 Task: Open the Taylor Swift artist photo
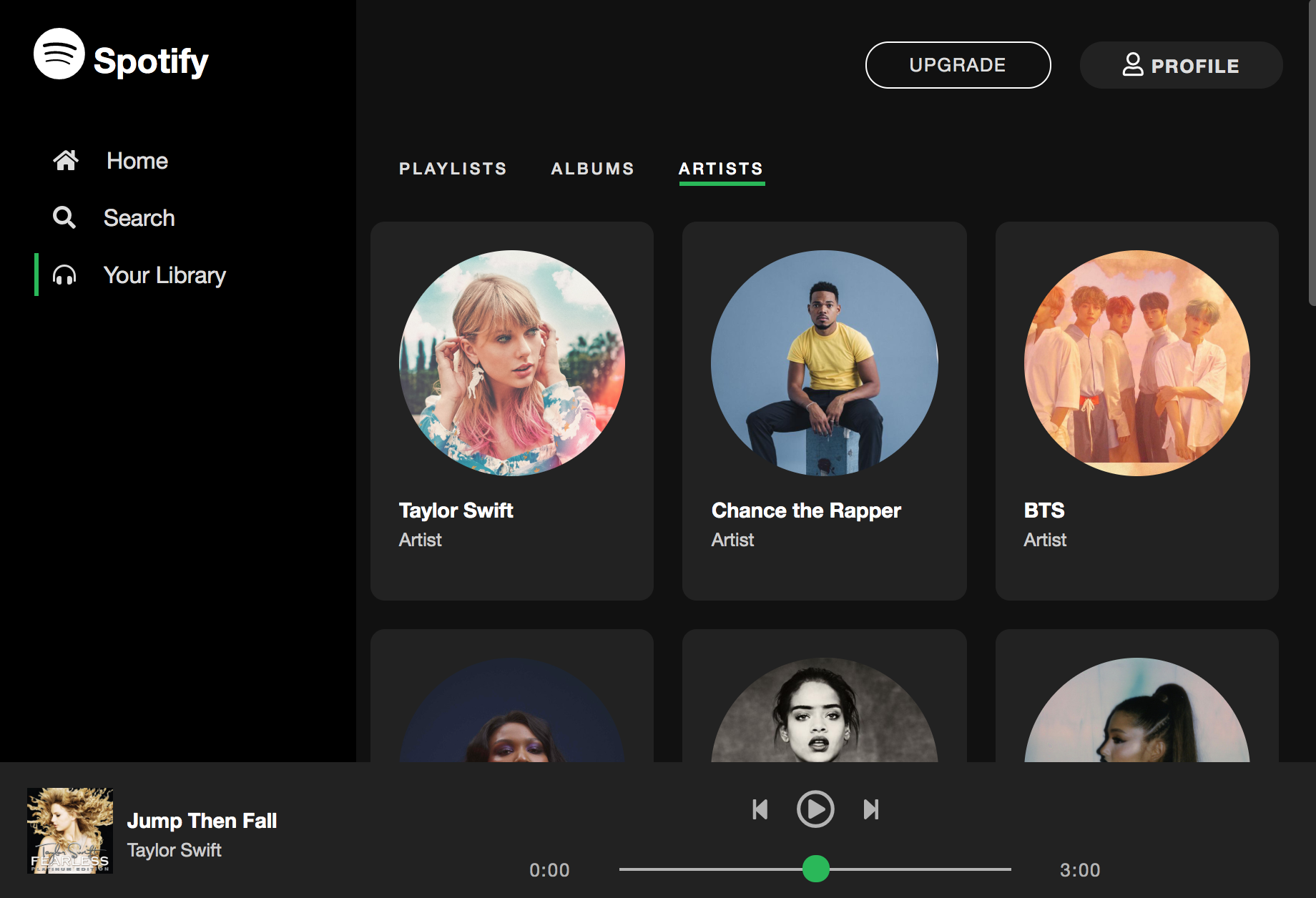(x=511, y=363)
